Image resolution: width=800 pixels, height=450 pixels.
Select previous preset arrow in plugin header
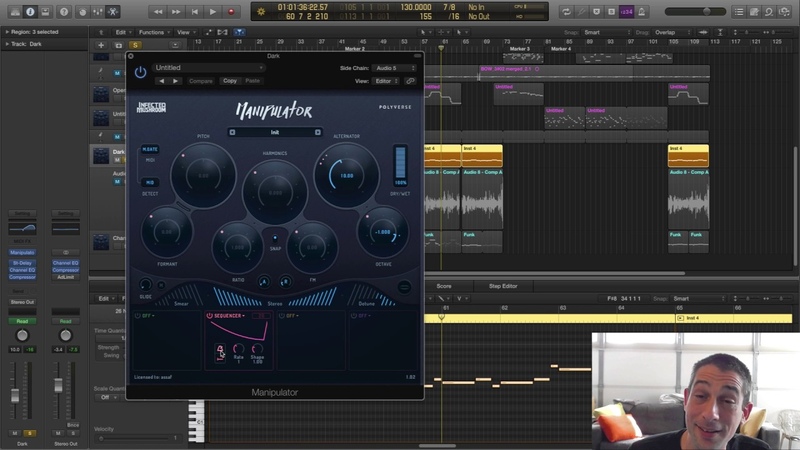click(x=162, y=81)
